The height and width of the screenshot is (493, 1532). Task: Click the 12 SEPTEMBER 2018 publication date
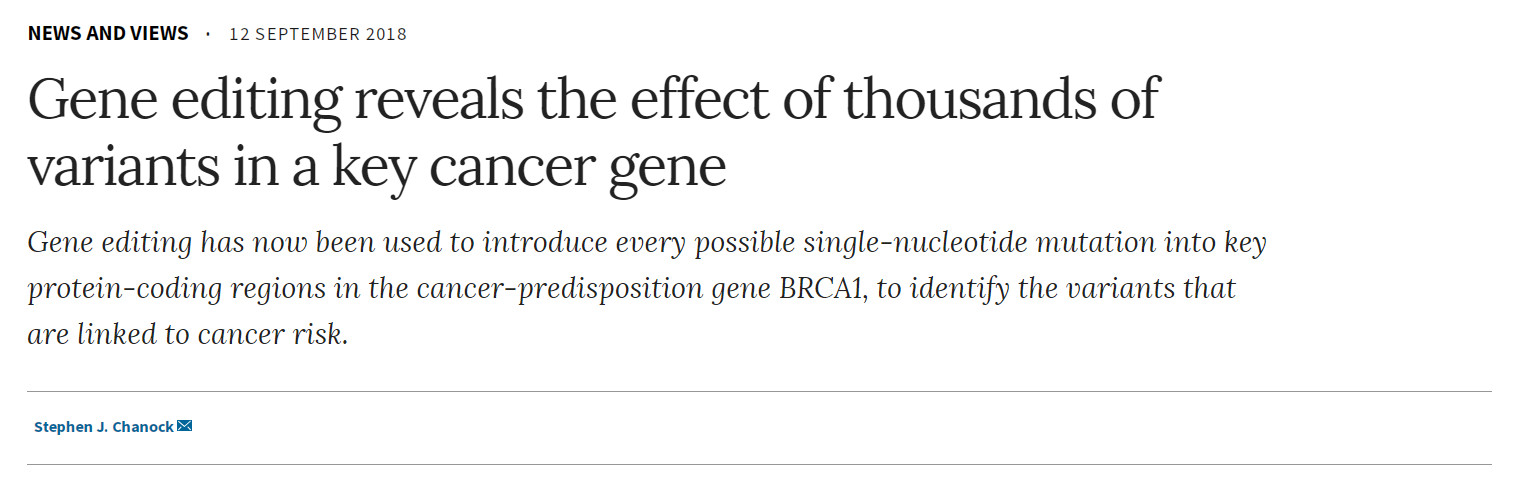(x=318, y=34)
